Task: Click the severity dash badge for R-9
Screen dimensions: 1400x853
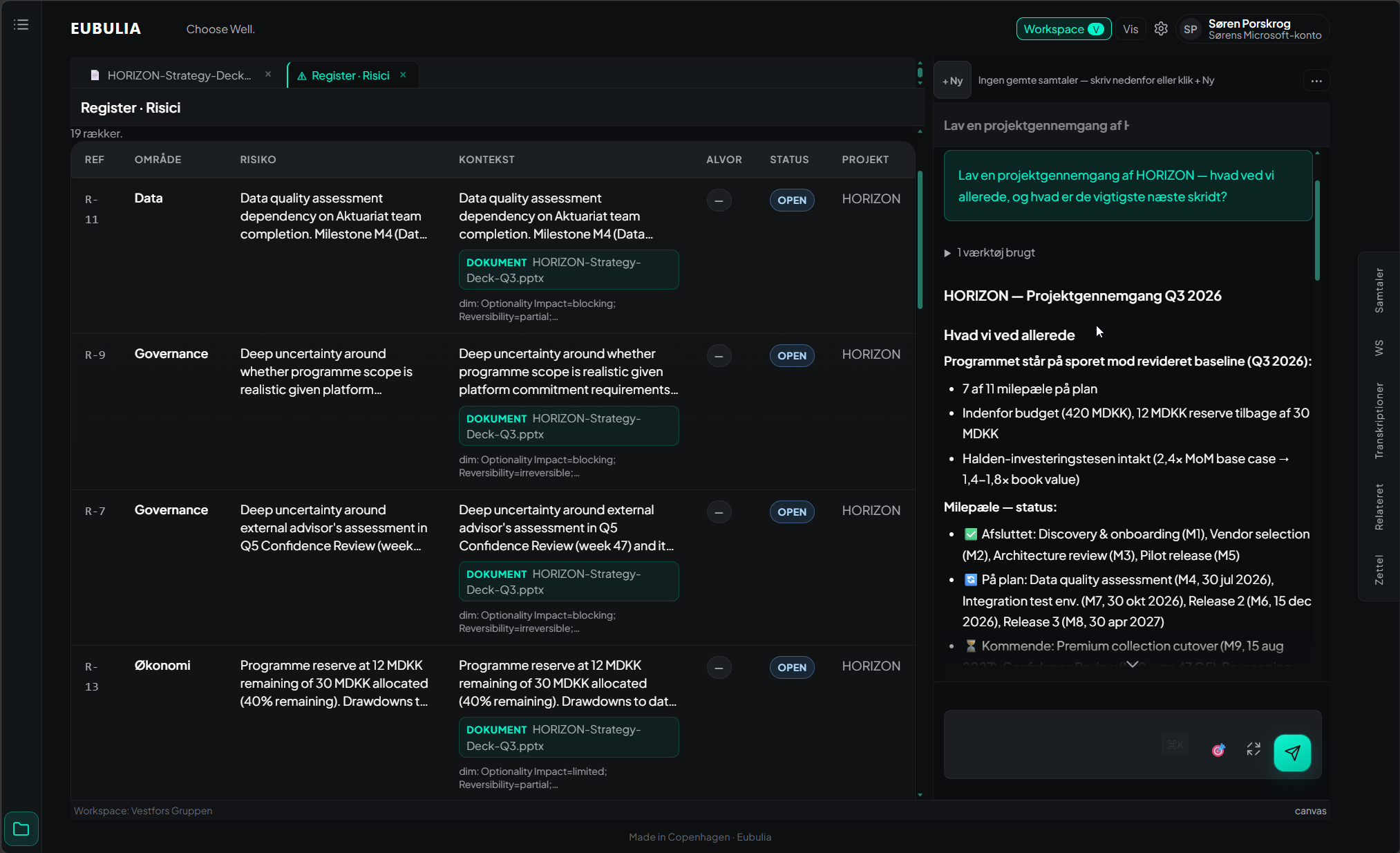Action: (x=719, y=356)
